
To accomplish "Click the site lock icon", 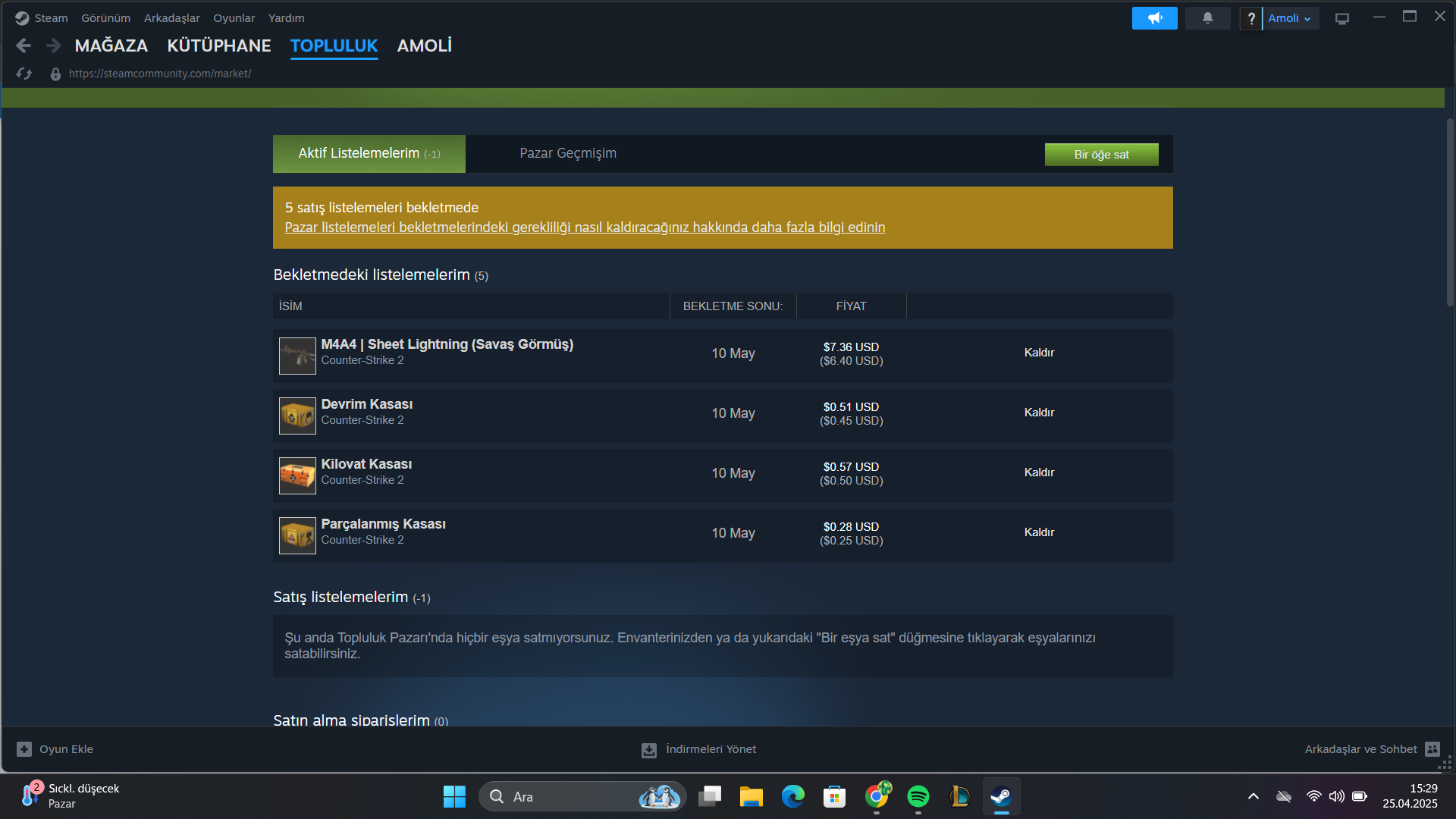I will [55, 74].
